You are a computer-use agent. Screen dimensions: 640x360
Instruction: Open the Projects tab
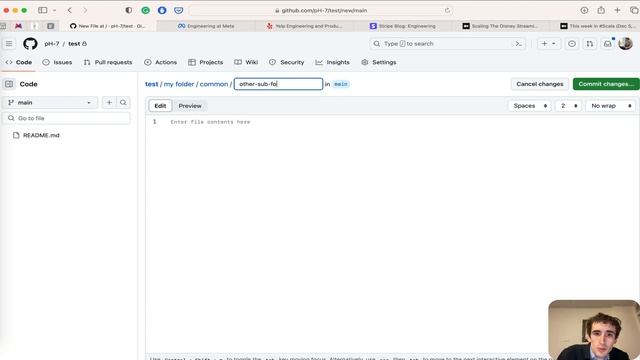(206, 62)
